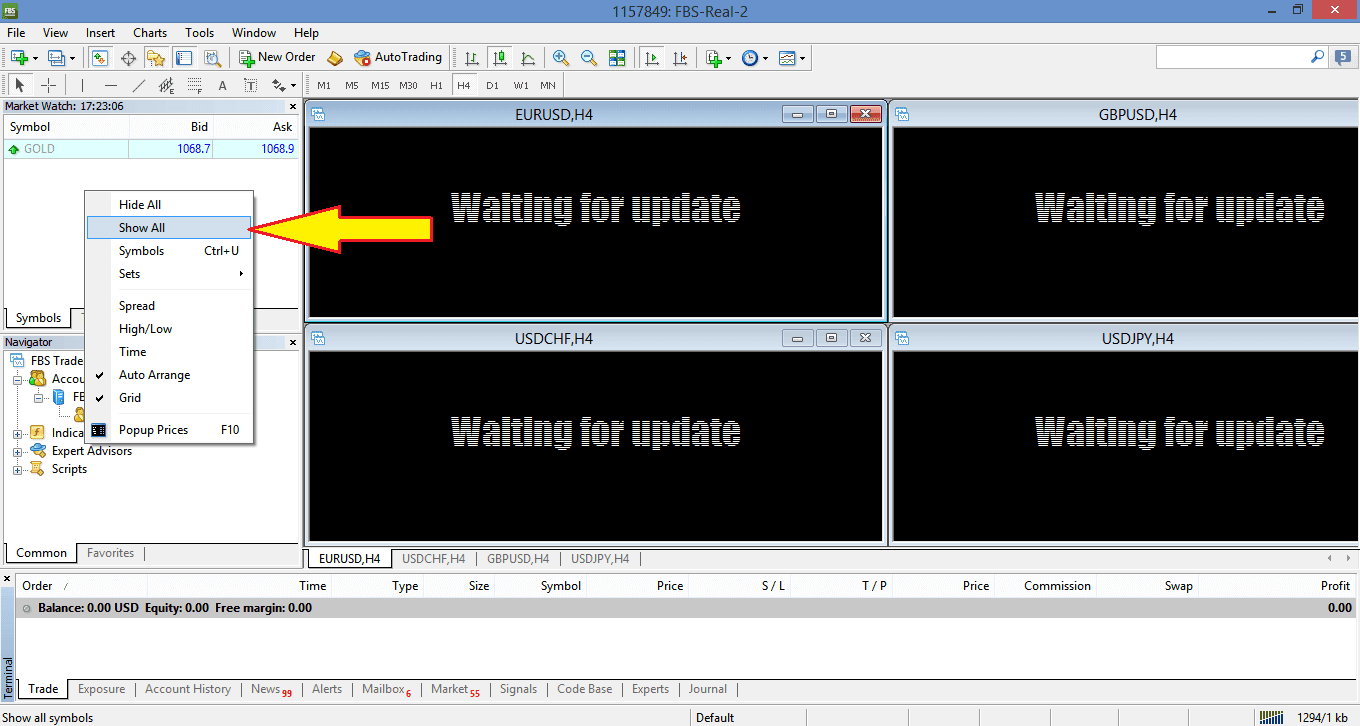Click the Zoom In magnifier

(x=561, y=58)
